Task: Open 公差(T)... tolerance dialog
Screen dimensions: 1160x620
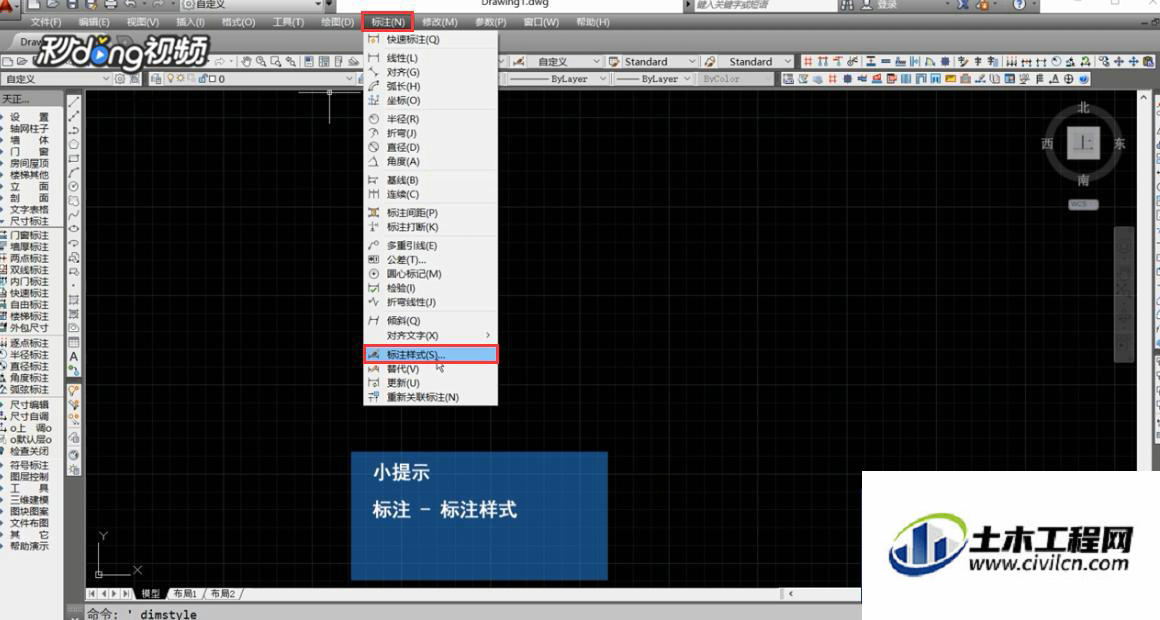Action: [431, 260]
